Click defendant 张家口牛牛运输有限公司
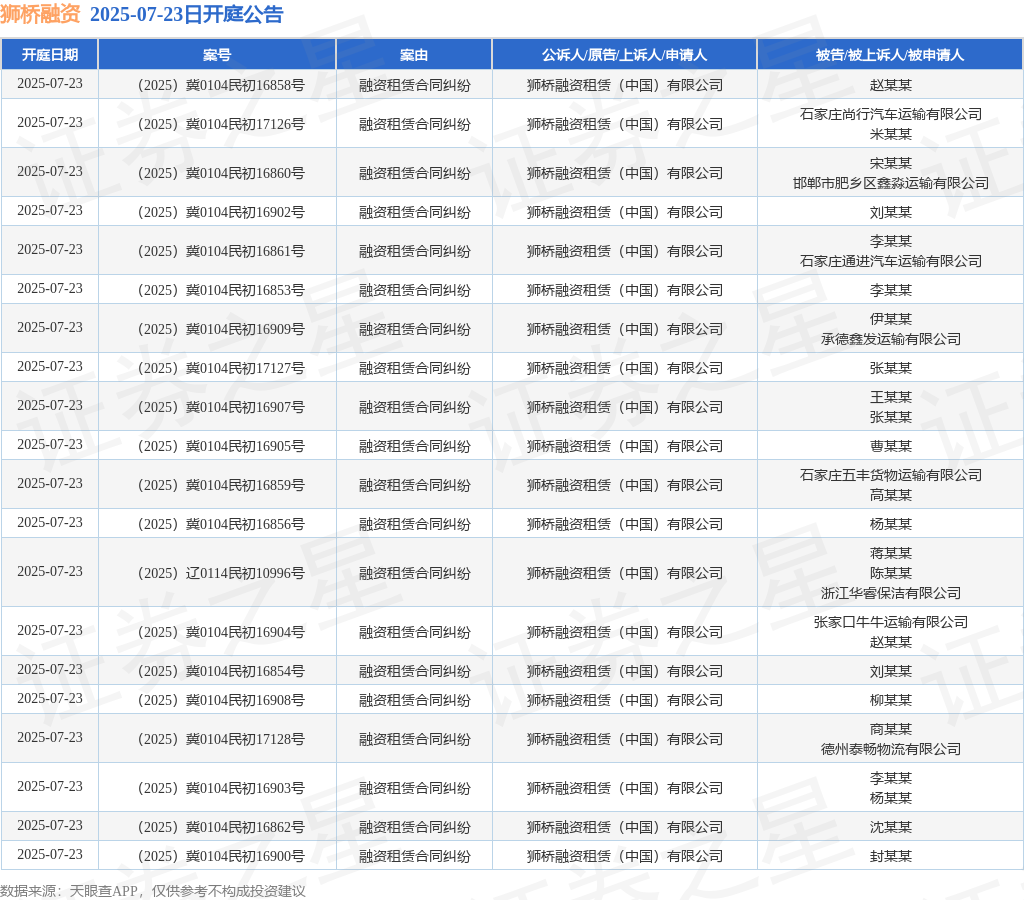This screenshot has height=900, width=1024. click(891, 622)
